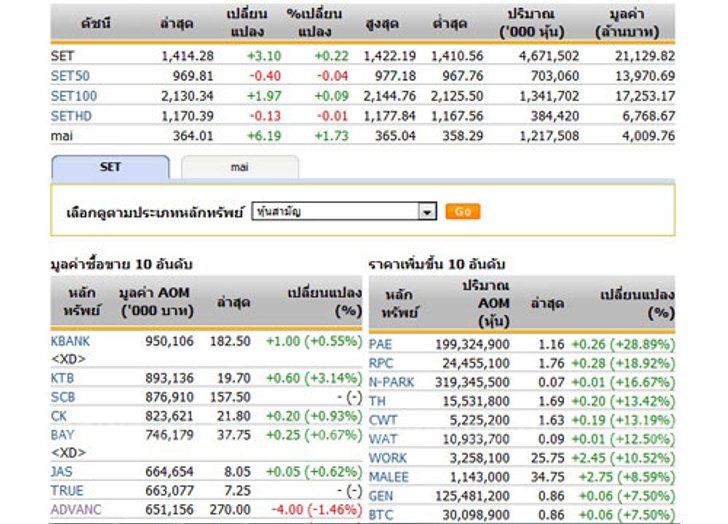Click KBANK trade value 950,106

pyautogui.click(x=169, y=341)
